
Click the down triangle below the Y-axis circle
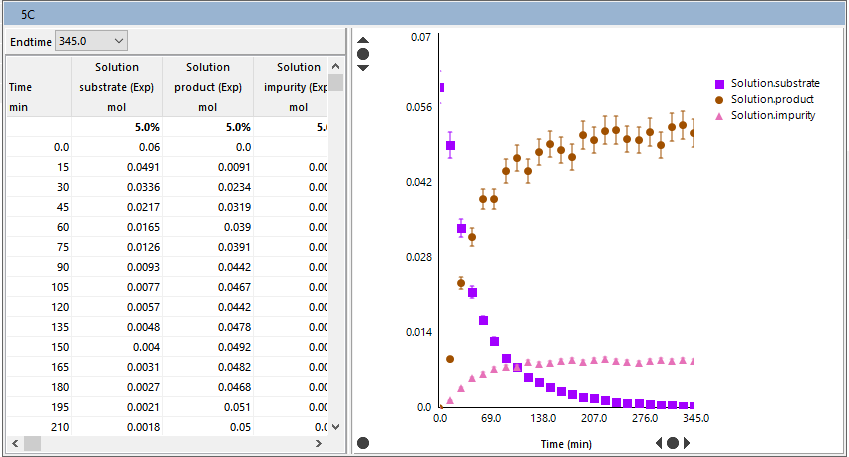point(363,68)
